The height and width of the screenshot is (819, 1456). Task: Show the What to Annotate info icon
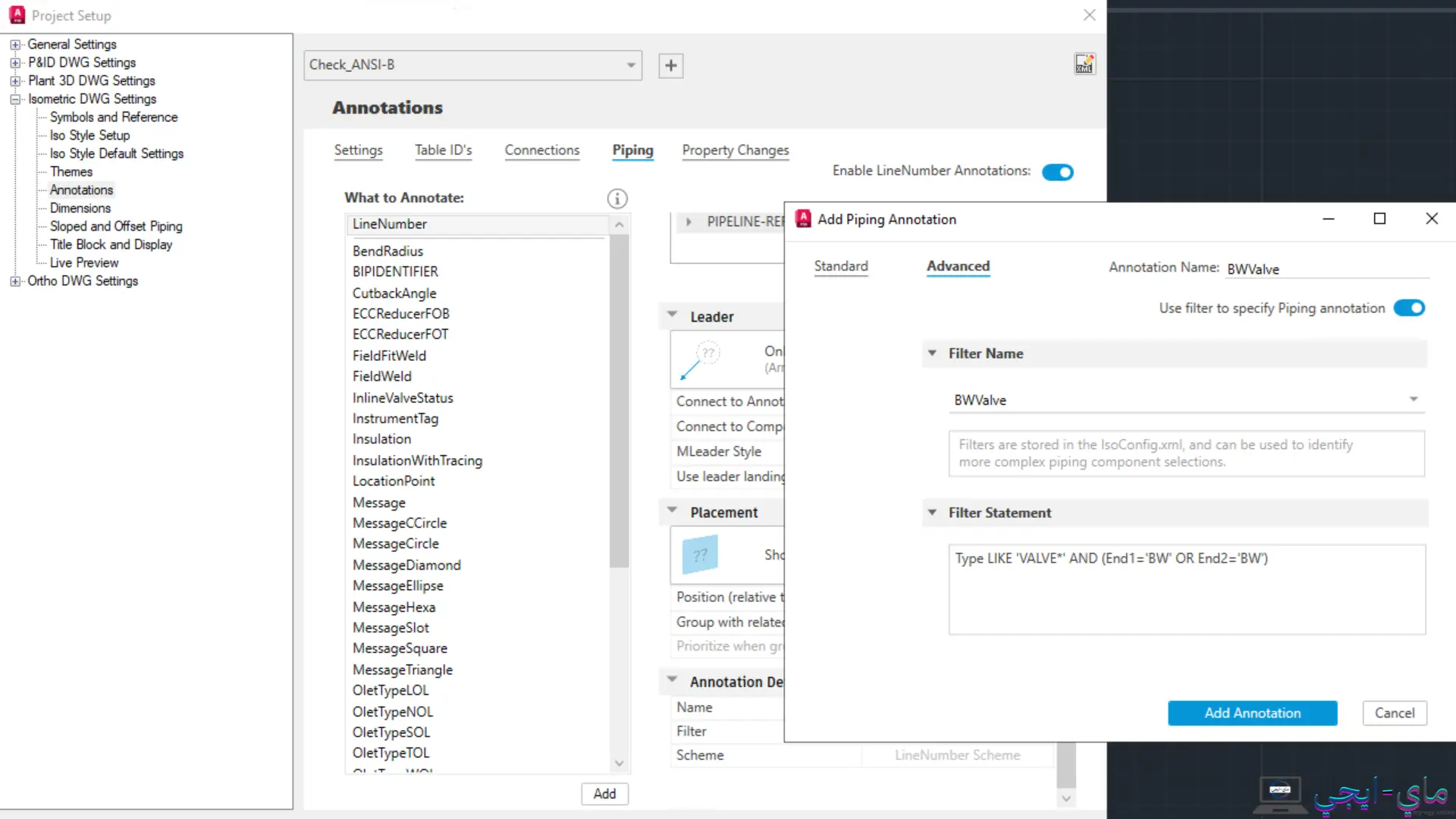coord(617,199)
